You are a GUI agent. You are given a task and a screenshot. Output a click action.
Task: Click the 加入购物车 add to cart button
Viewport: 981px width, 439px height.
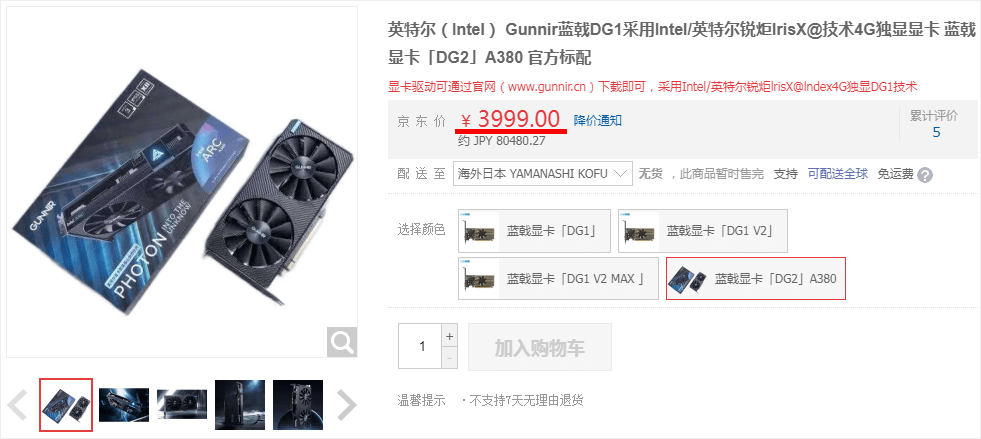540,347
